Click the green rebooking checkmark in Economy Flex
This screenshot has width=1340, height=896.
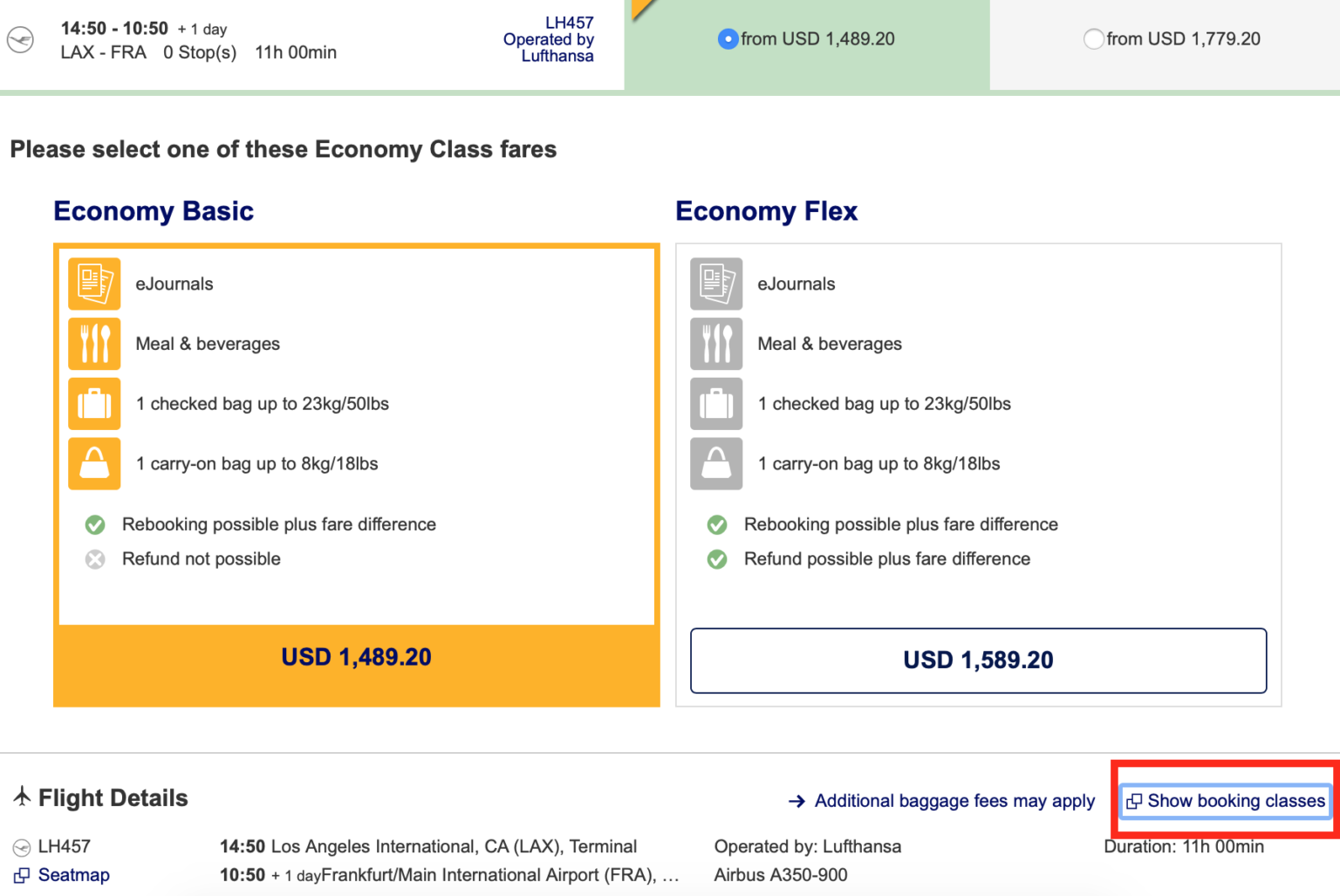point(716,524)
